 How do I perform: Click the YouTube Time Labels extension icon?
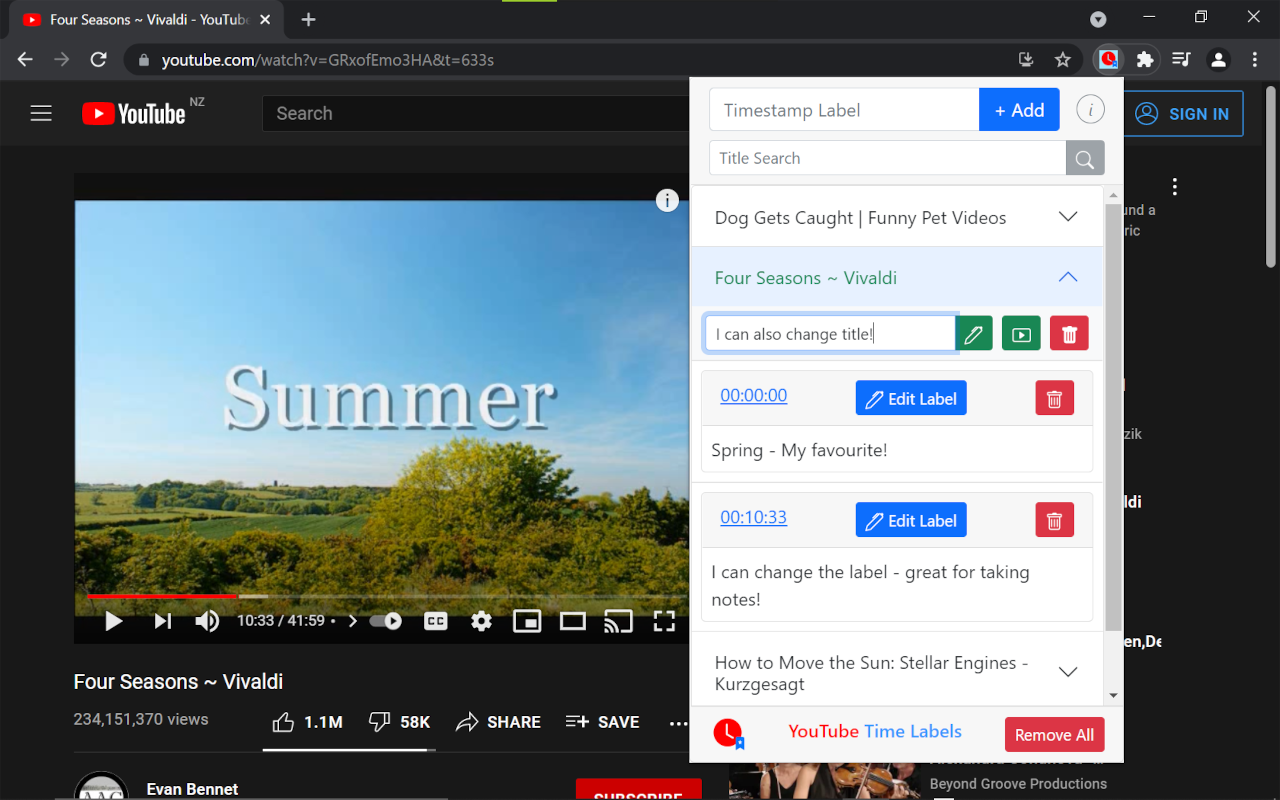point(1108,60)
